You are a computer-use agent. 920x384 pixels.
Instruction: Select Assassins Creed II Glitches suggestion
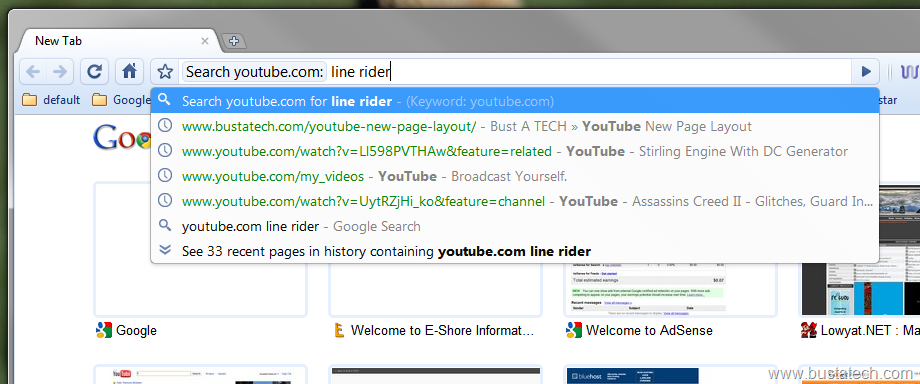coord(515,201)
